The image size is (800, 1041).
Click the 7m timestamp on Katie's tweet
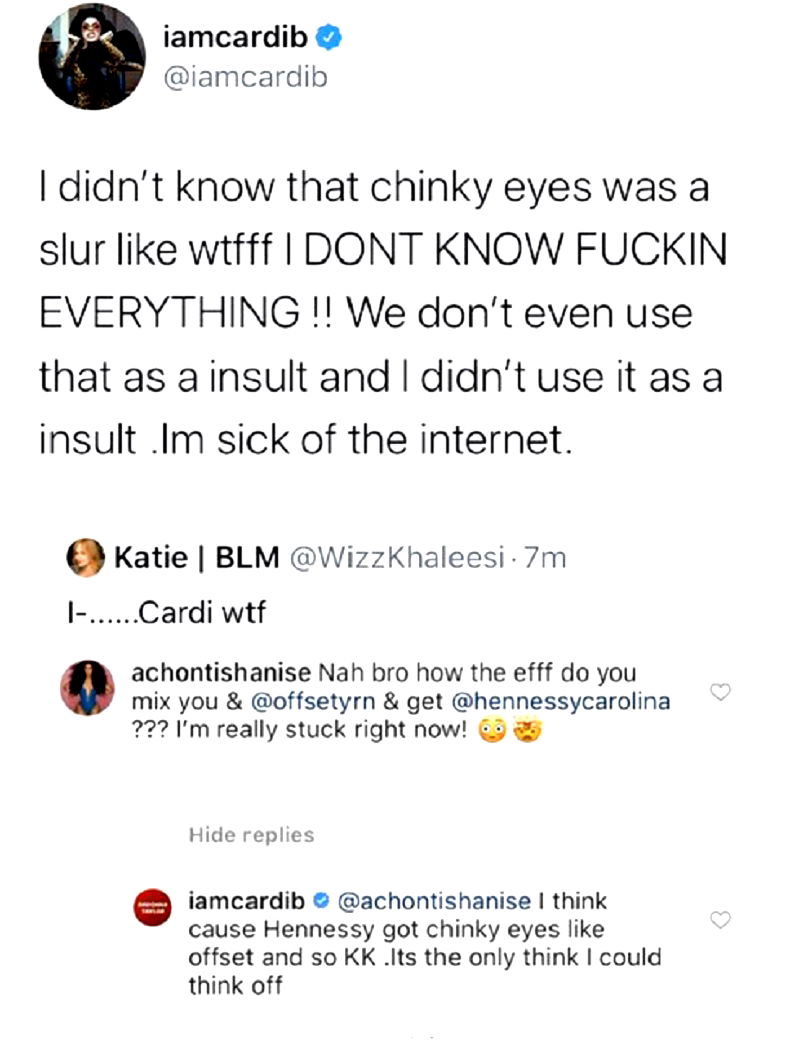coord(545,559)
